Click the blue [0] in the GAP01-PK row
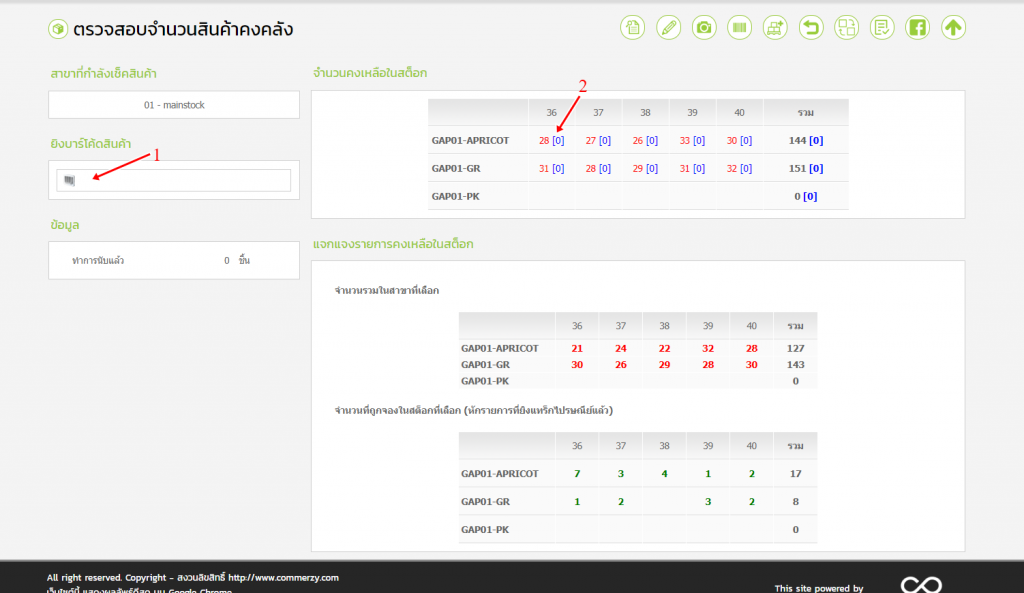The height and width of the screenshot is (593, 1024). (810, 197)
